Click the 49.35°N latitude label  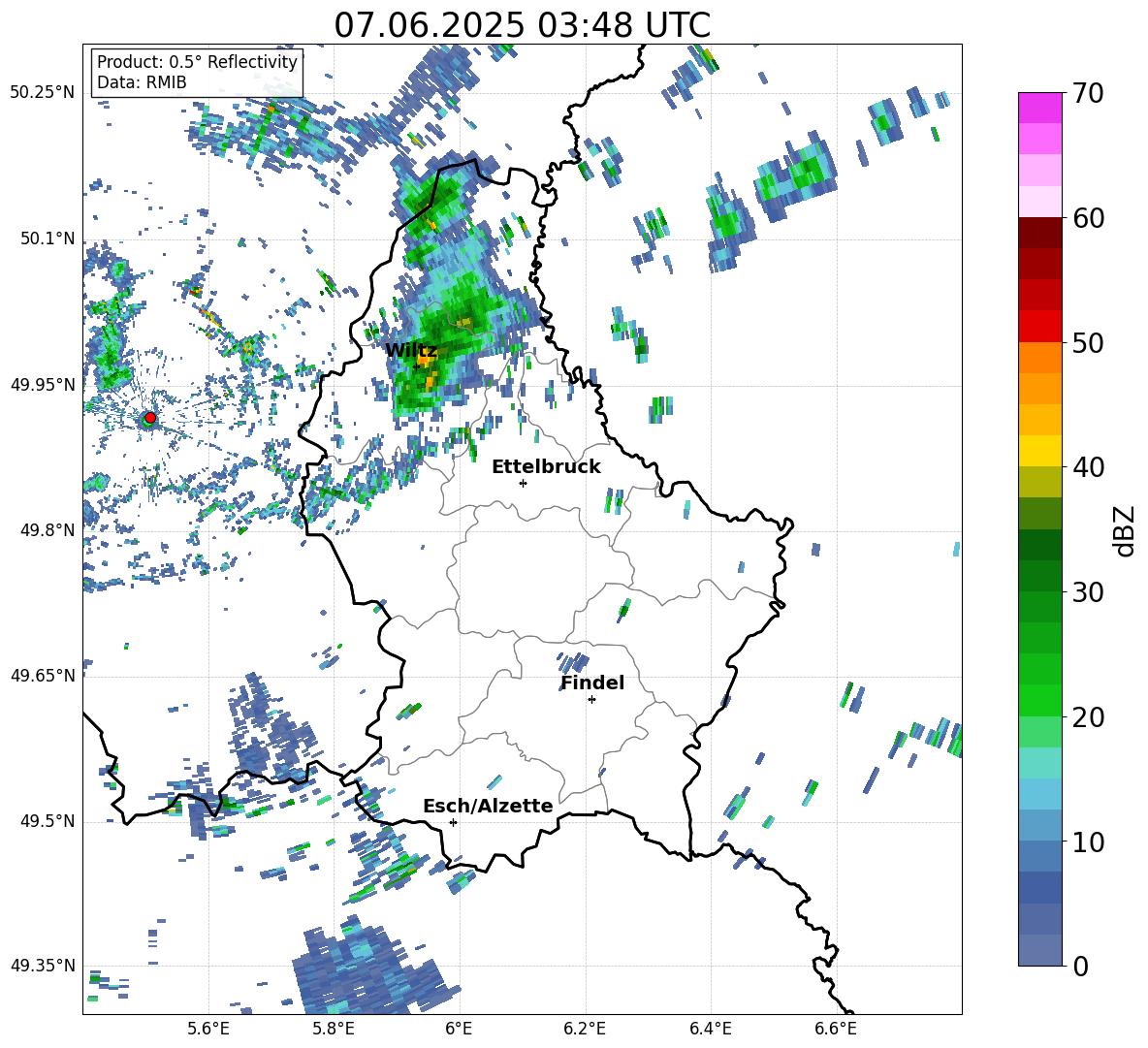point(43,966)
